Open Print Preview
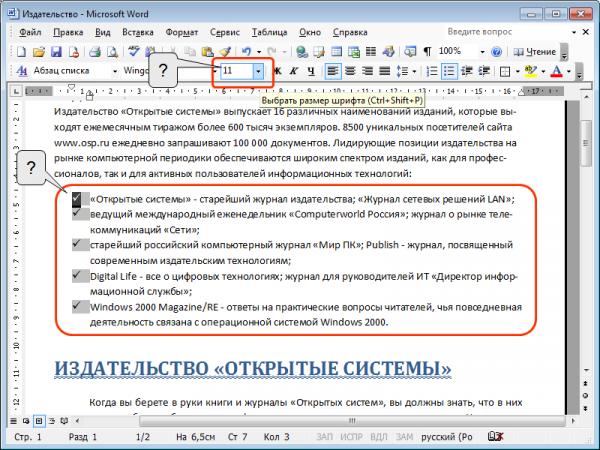The height and width of the screenshot is (450, 600). click(x=112, y=51)
